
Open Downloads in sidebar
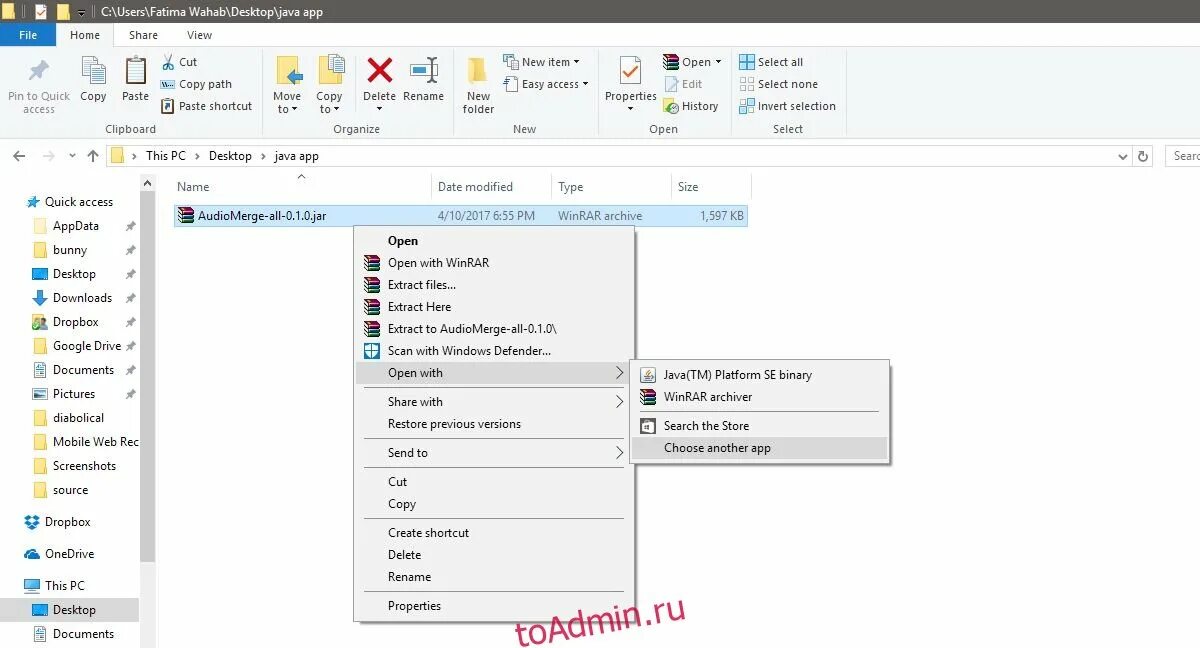point(82,298)
